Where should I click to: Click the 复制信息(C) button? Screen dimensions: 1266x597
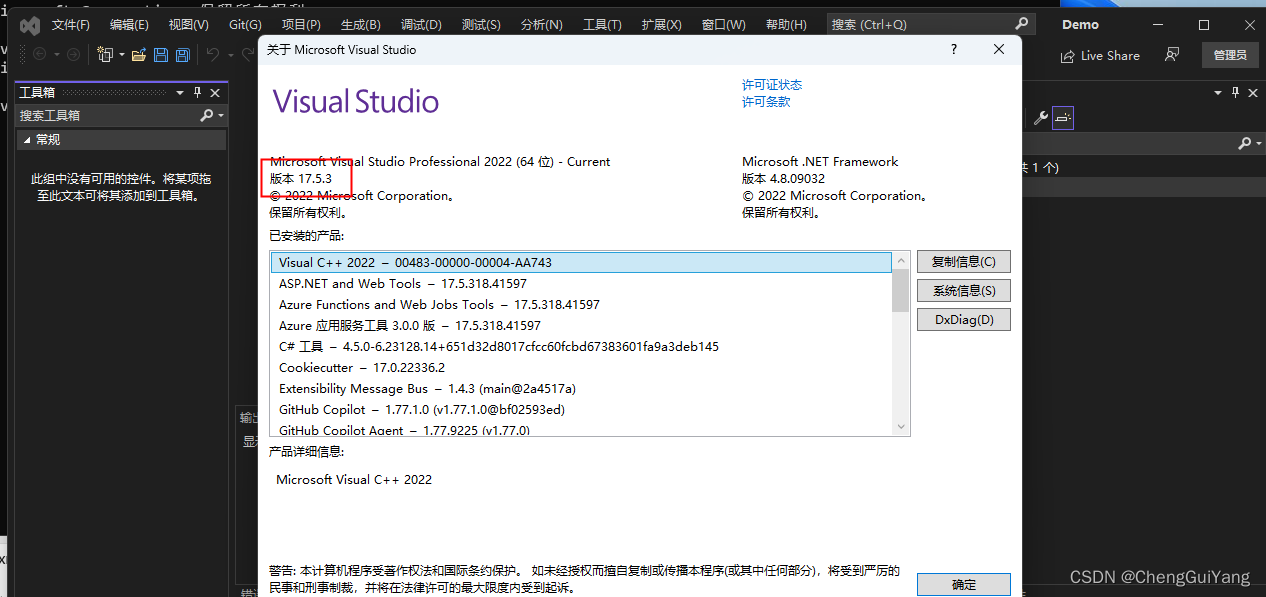pos(964,262)
